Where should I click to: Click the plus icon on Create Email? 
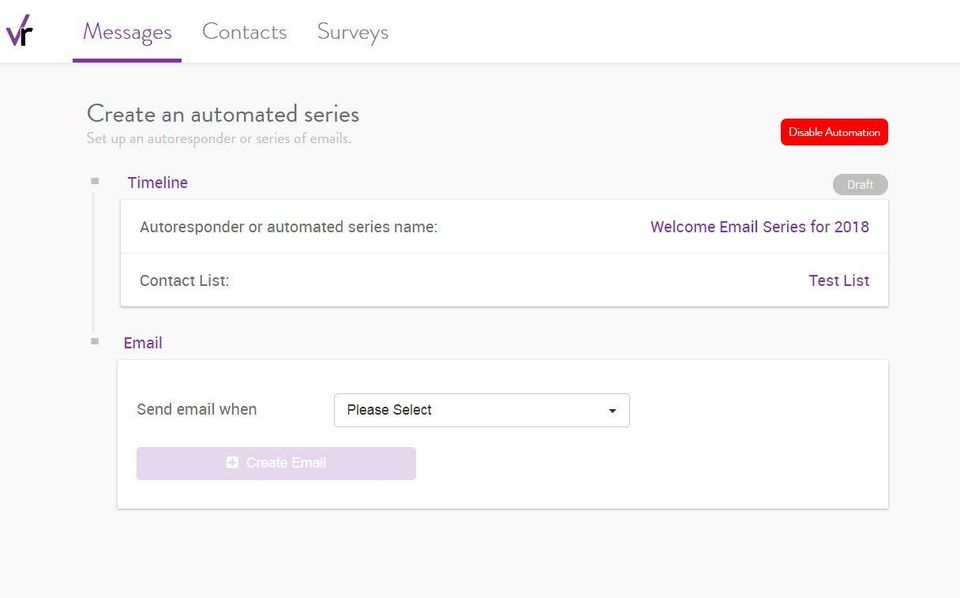(232, 463)
